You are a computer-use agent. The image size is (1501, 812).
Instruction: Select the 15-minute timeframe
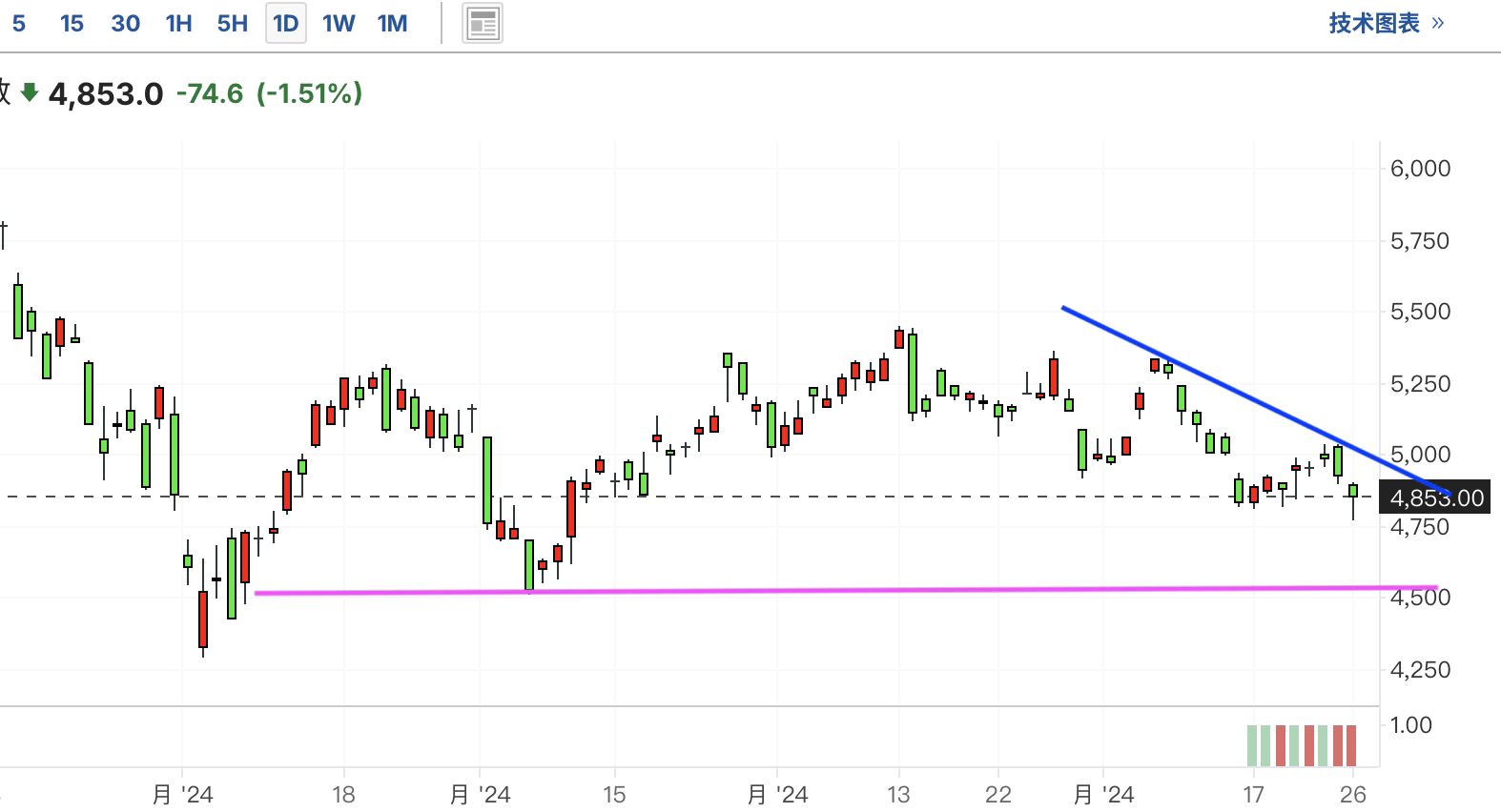coord(72,24)
